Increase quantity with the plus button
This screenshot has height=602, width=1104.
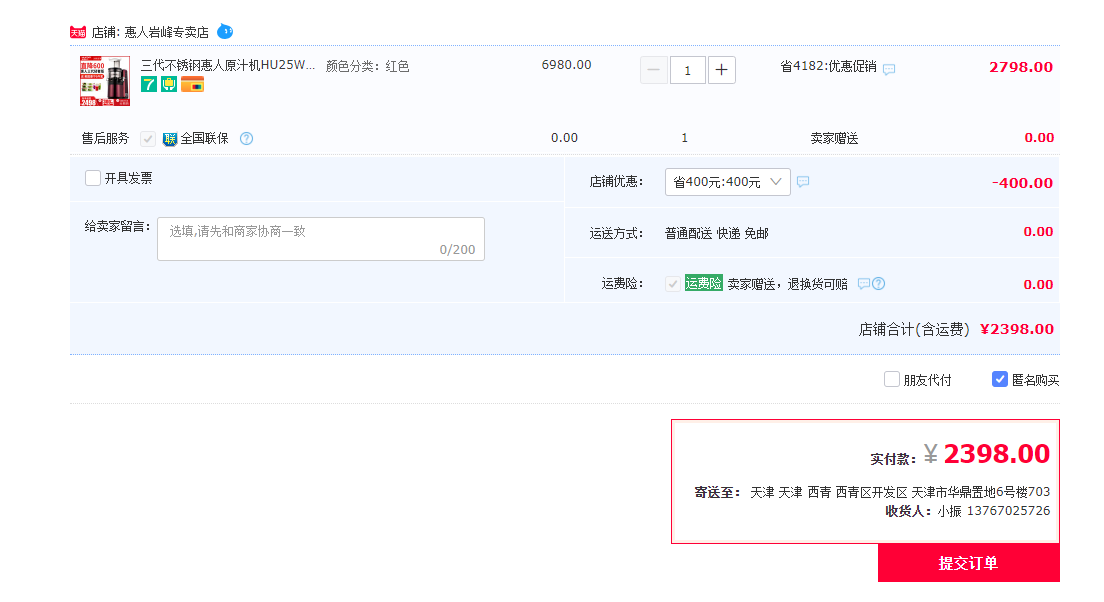[722, 70]
